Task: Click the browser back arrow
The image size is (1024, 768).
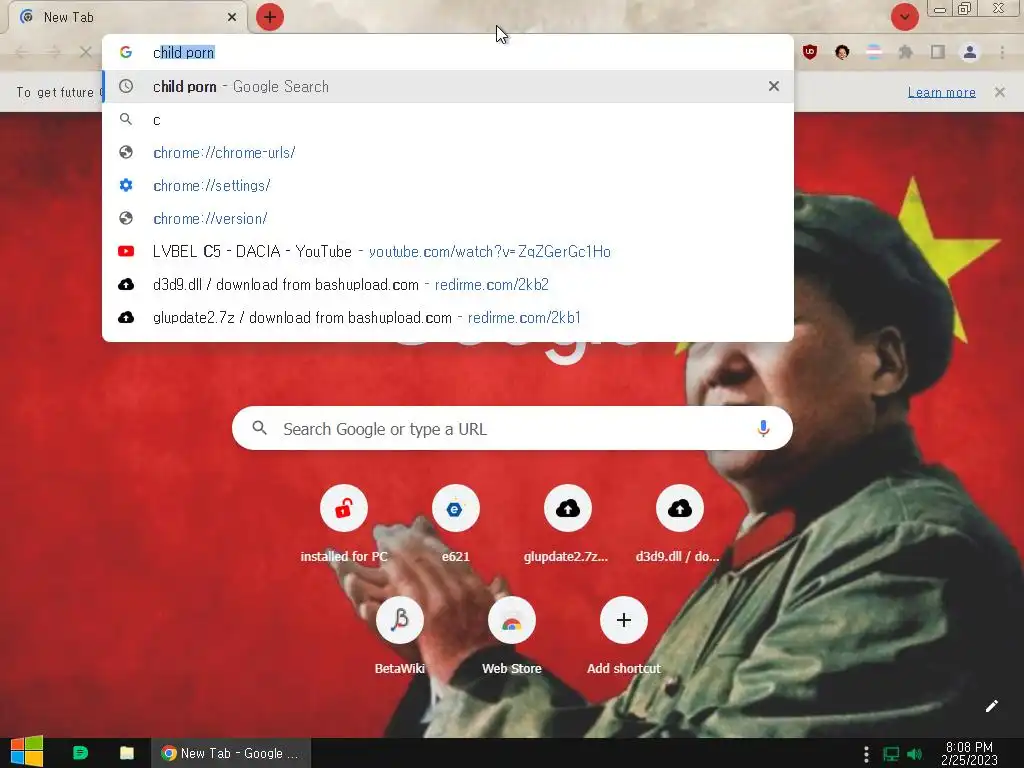Action: [22, 52]
